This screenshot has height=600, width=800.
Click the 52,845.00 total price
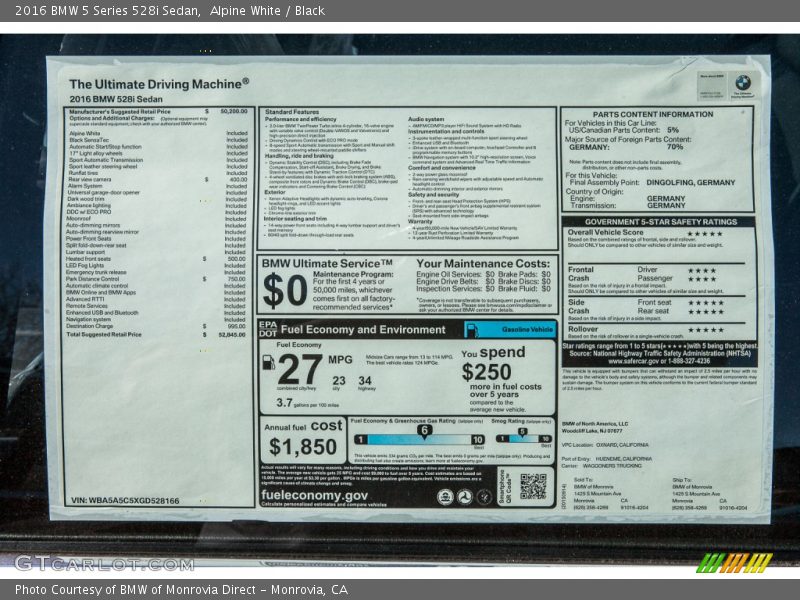[232, 335]
